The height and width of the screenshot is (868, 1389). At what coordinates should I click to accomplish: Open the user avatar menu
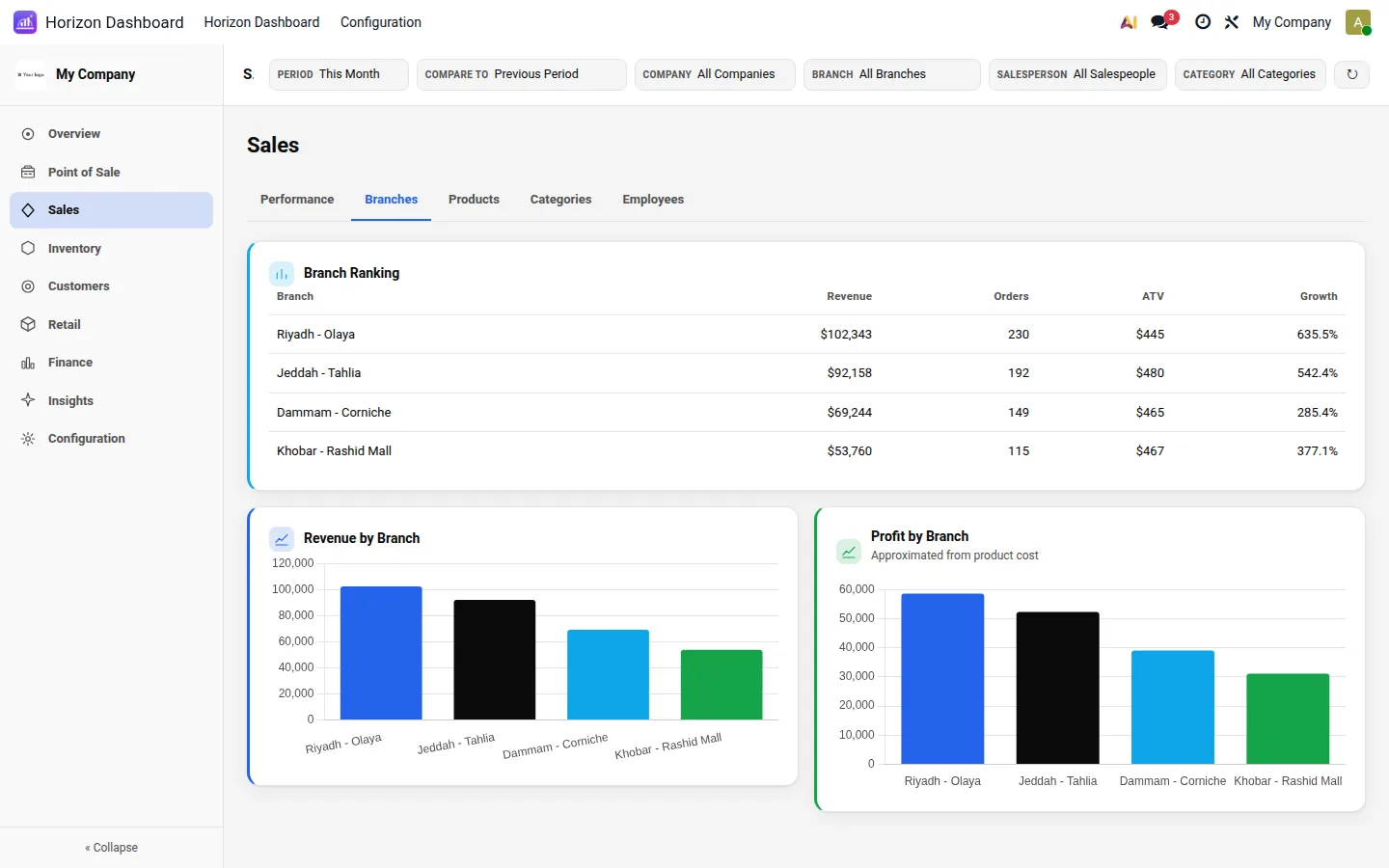(x=1358, y=22)
